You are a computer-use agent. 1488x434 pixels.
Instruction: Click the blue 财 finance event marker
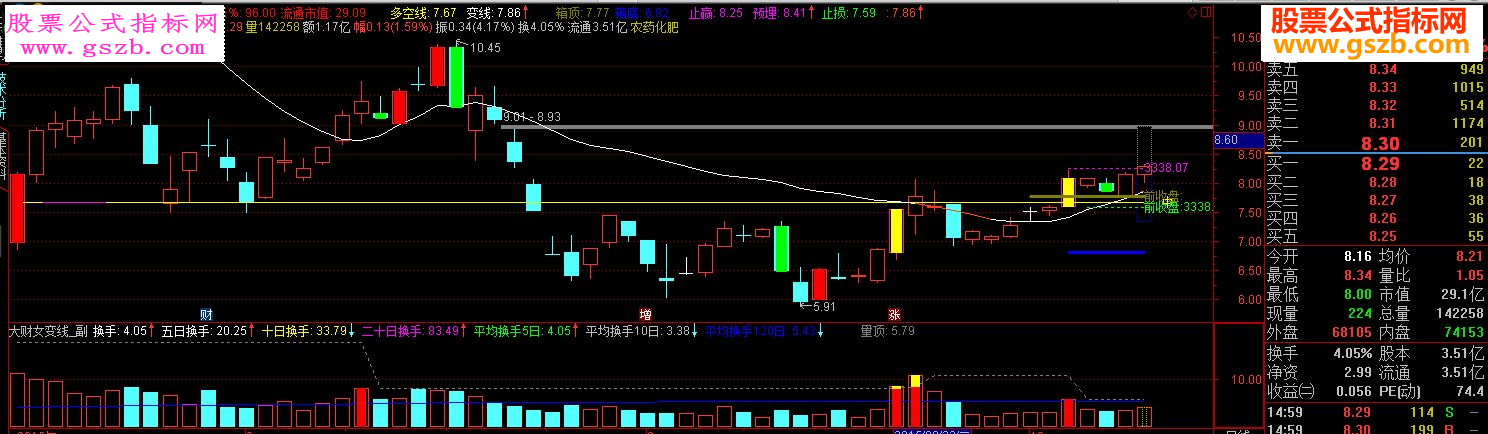point(206,313)
